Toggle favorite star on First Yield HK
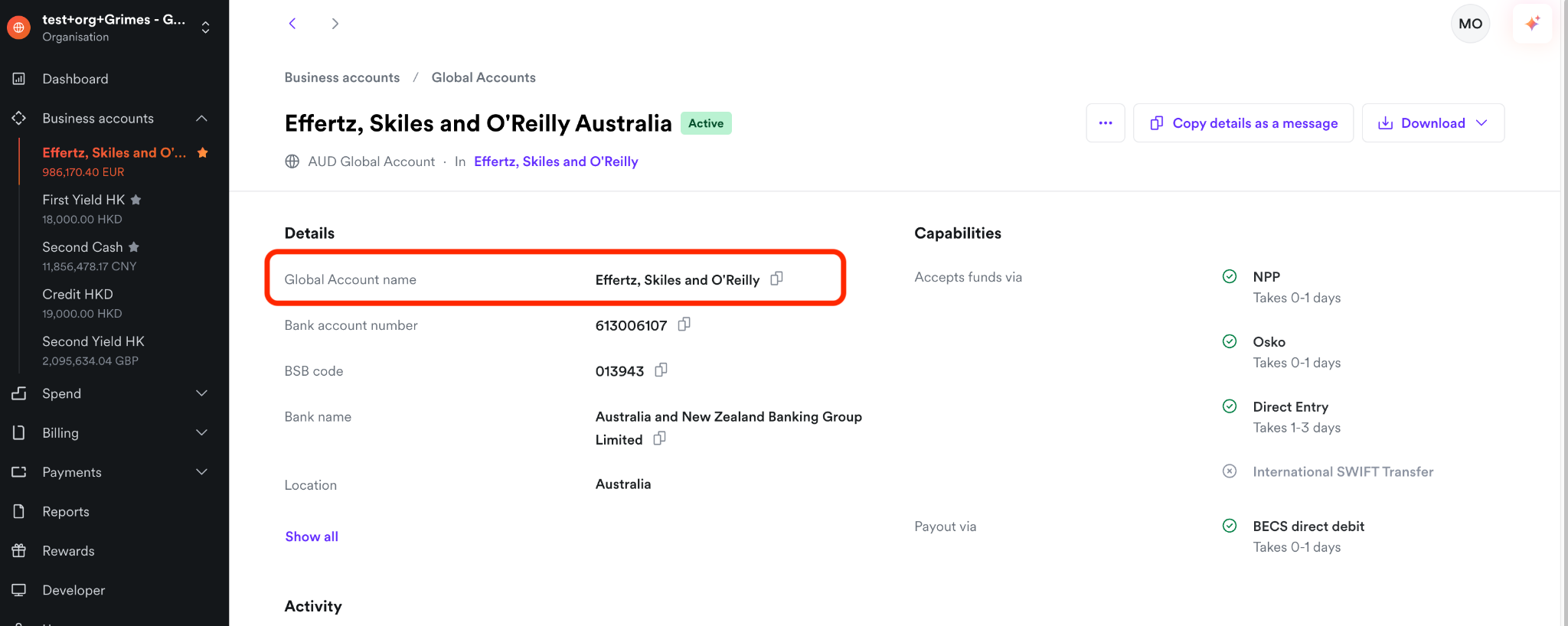Viewport: 1568px width, 626px height. (x=136, y=200)
